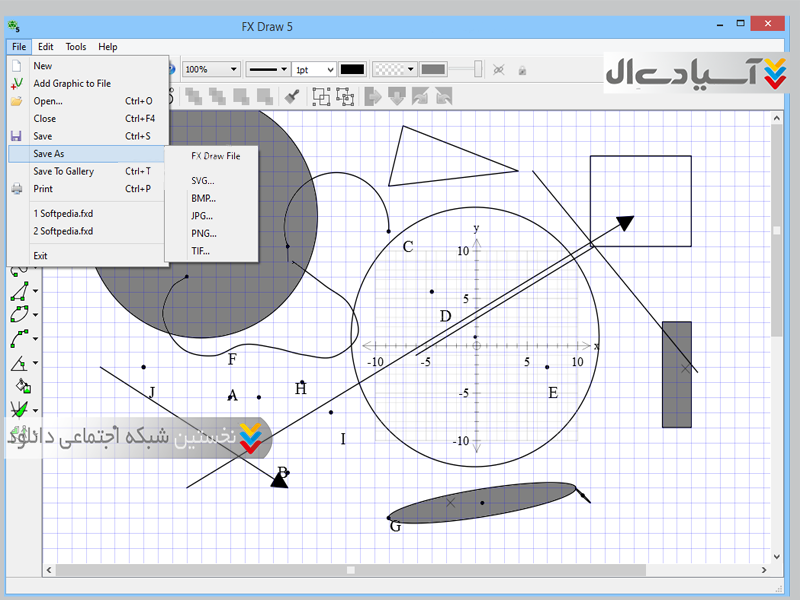Open the Tools menu
Screen dimensions: 800x600
tap(76, 46)
